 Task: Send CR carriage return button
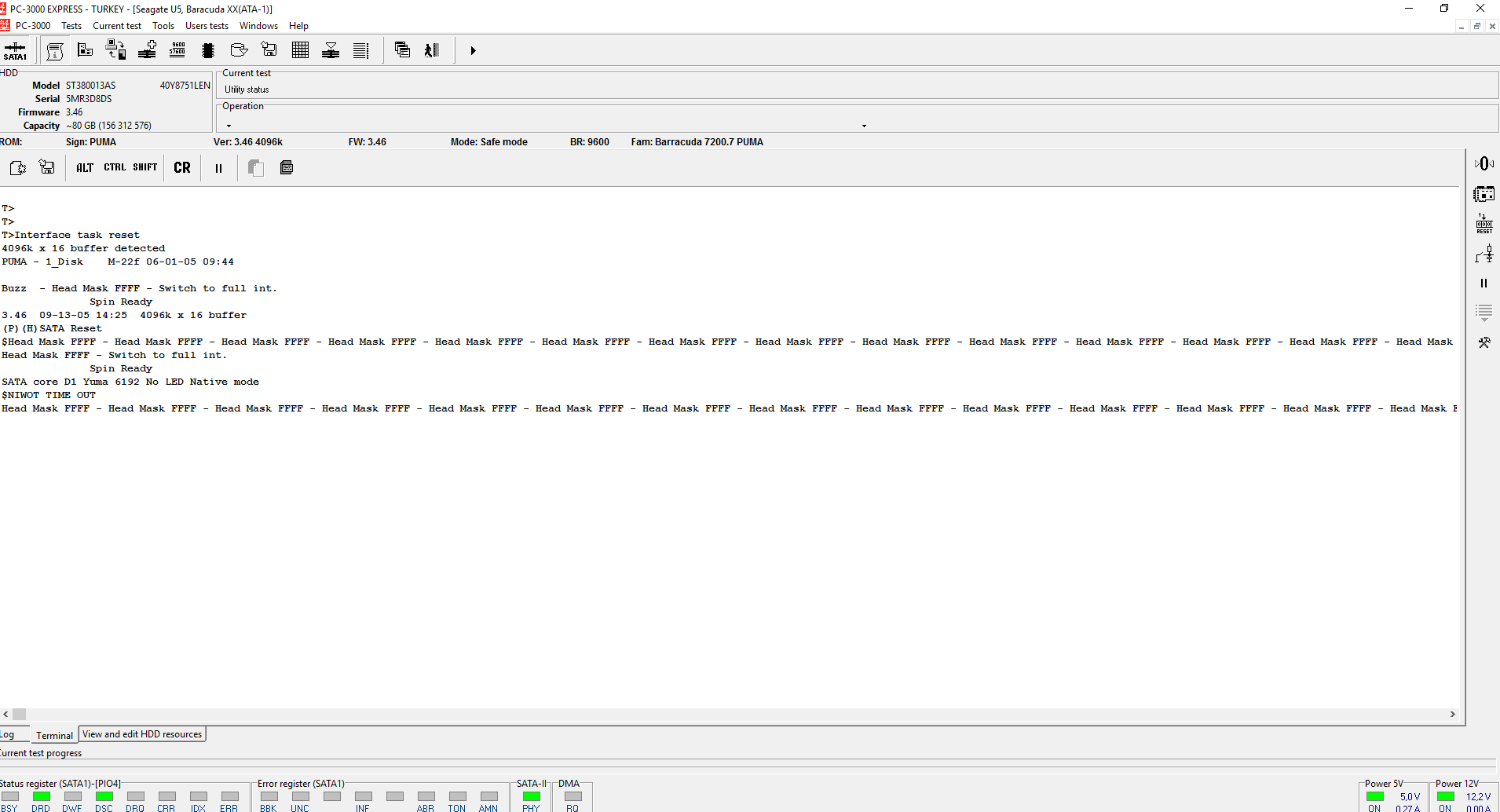point(182,167)
